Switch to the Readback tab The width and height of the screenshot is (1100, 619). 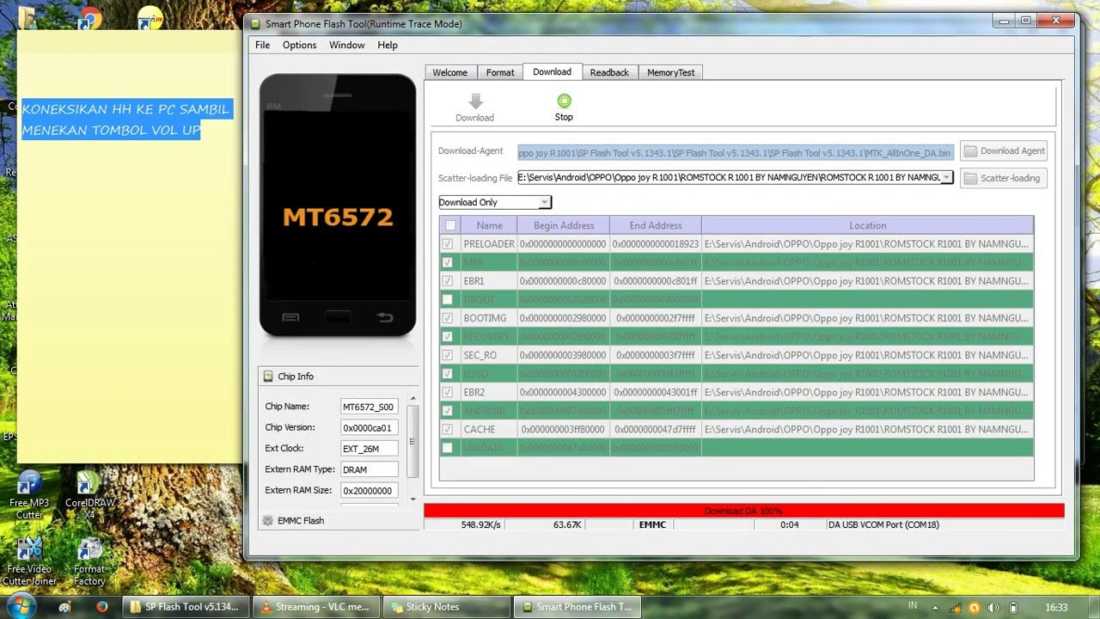(609, 72)
